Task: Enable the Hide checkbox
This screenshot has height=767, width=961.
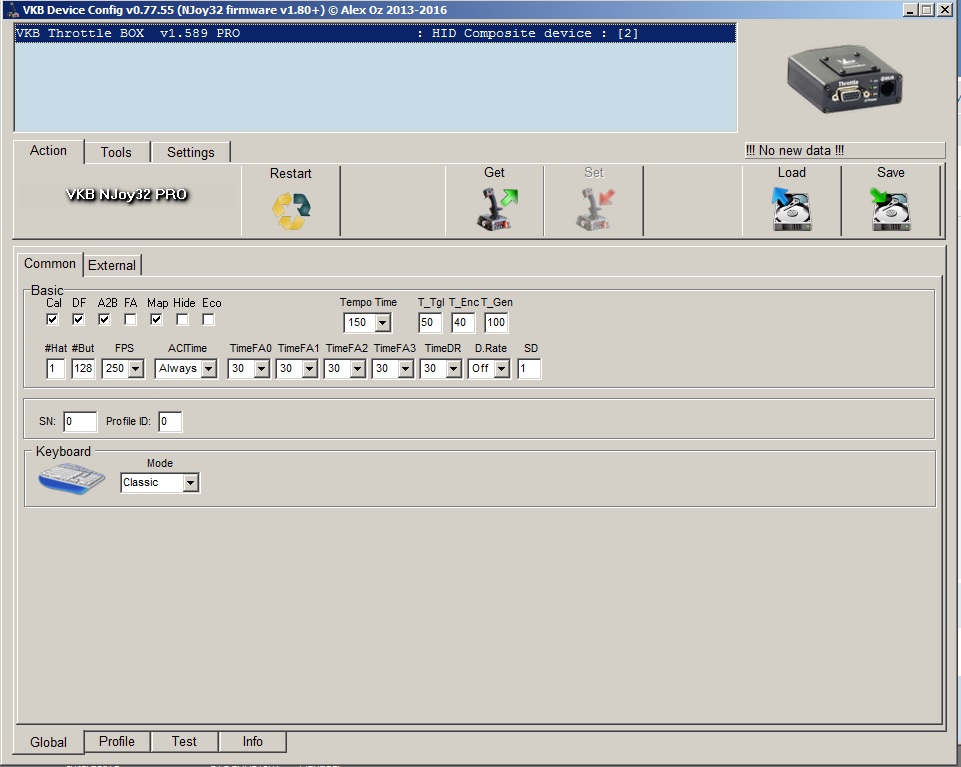Action: point(182,320)
